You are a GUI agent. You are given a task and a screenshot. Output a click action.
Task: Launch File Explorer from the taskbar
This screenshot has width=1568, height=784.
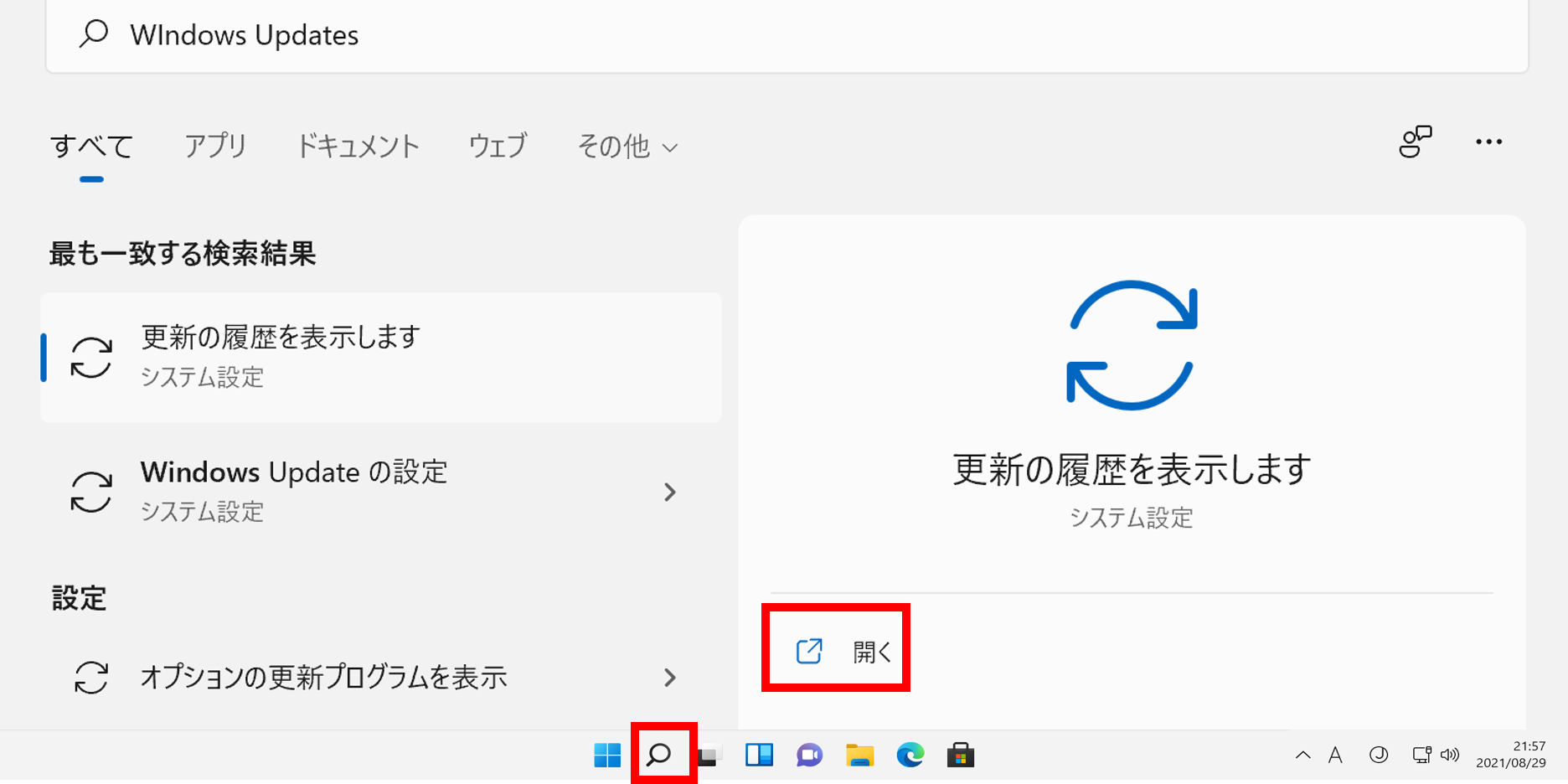pos(859,756)
